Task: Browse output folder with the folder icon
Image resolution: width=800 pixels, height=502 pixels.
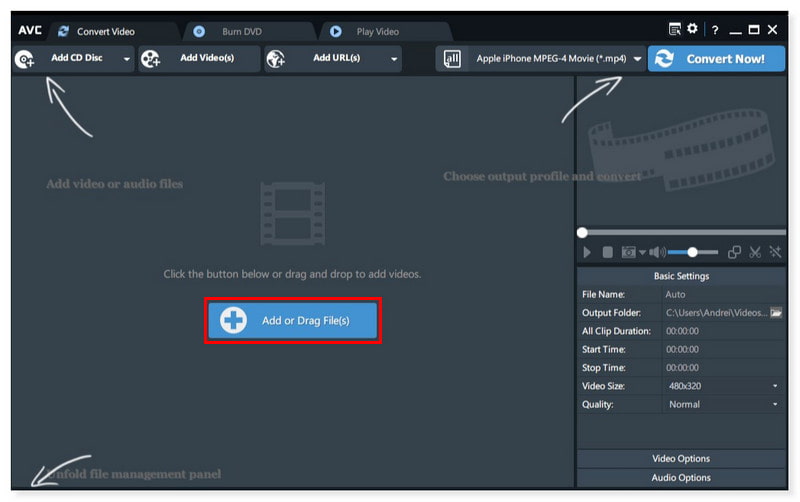Action: tap(775, 313)
